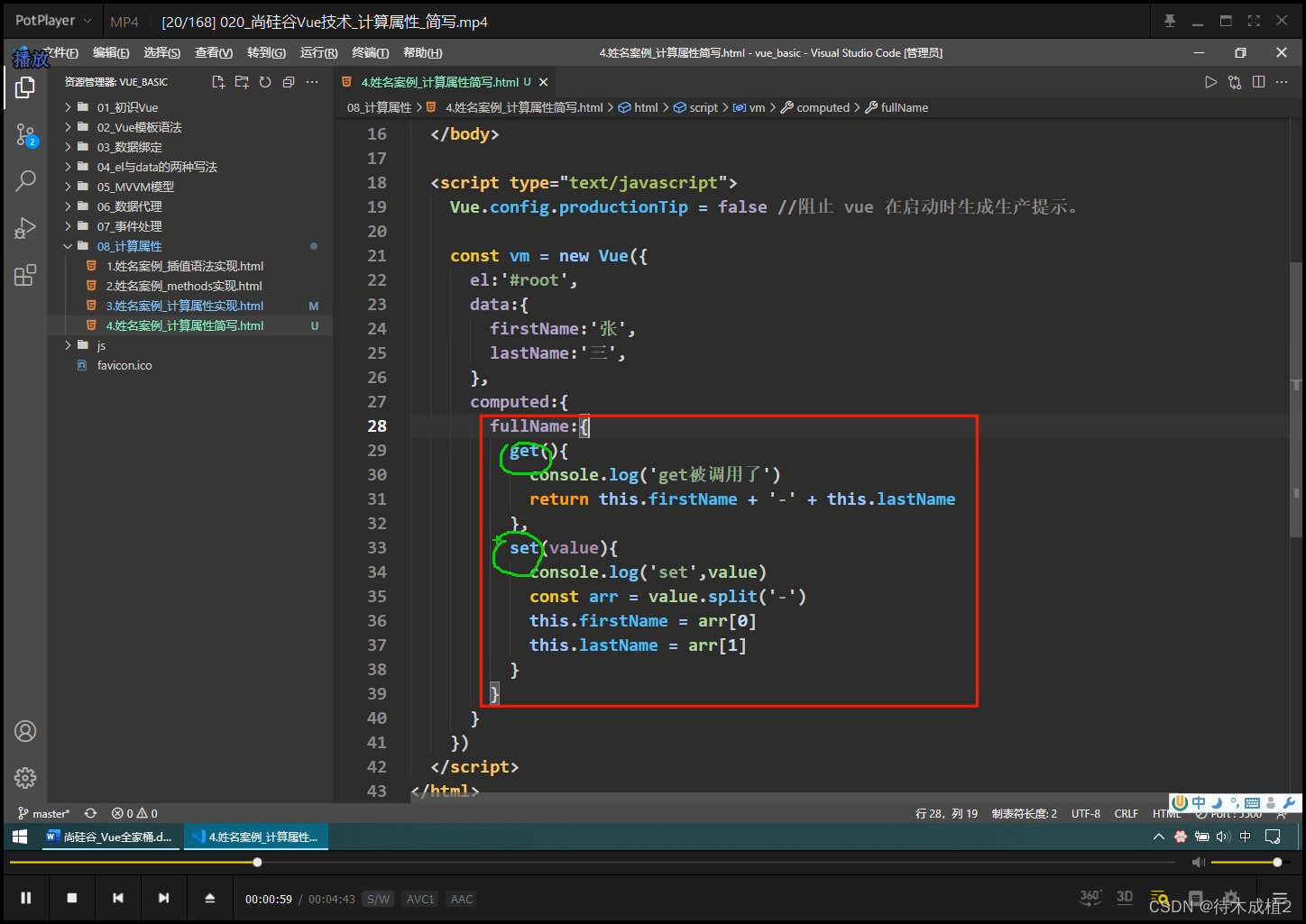Open the 终端(T) menu
The image size is (1306, 924).
pyautogui.click(x=370, y=53)
